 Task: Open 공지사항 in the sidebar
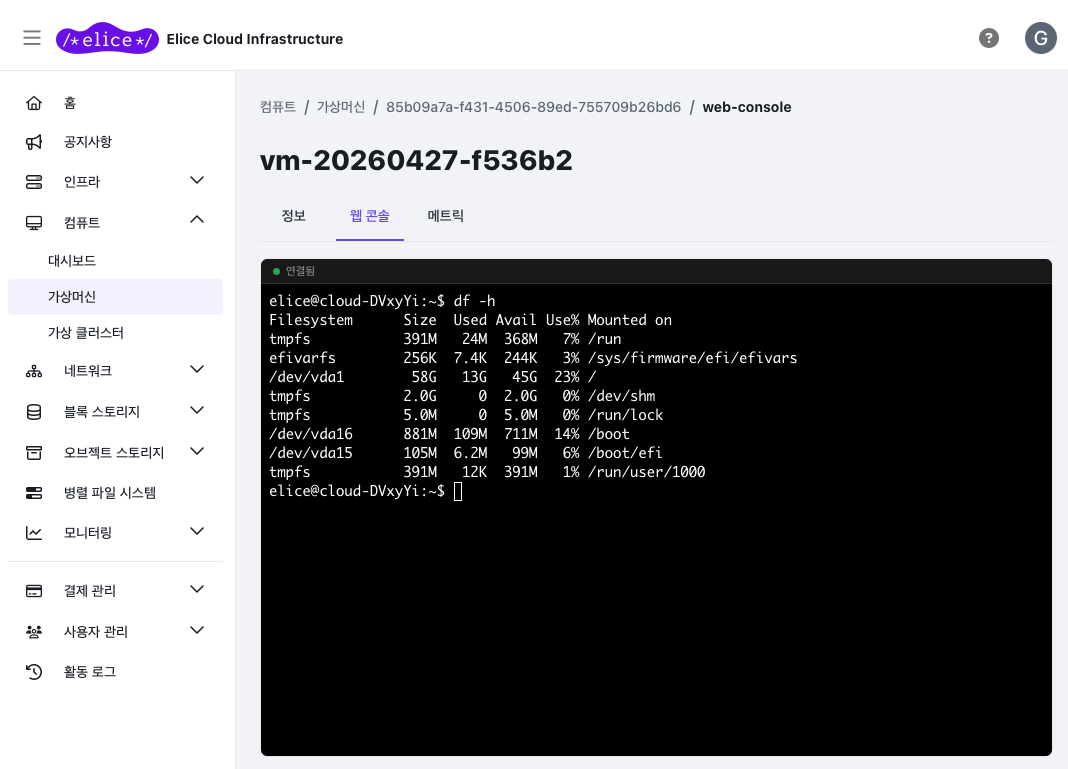click(88, 142)
